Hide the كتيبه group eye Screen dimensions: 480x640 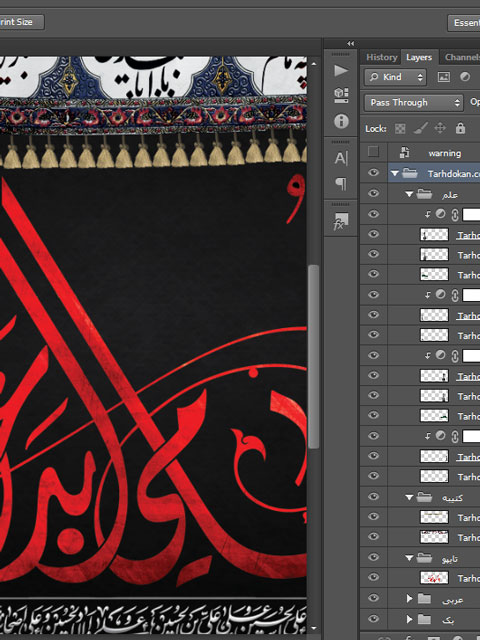pos(373,496)
